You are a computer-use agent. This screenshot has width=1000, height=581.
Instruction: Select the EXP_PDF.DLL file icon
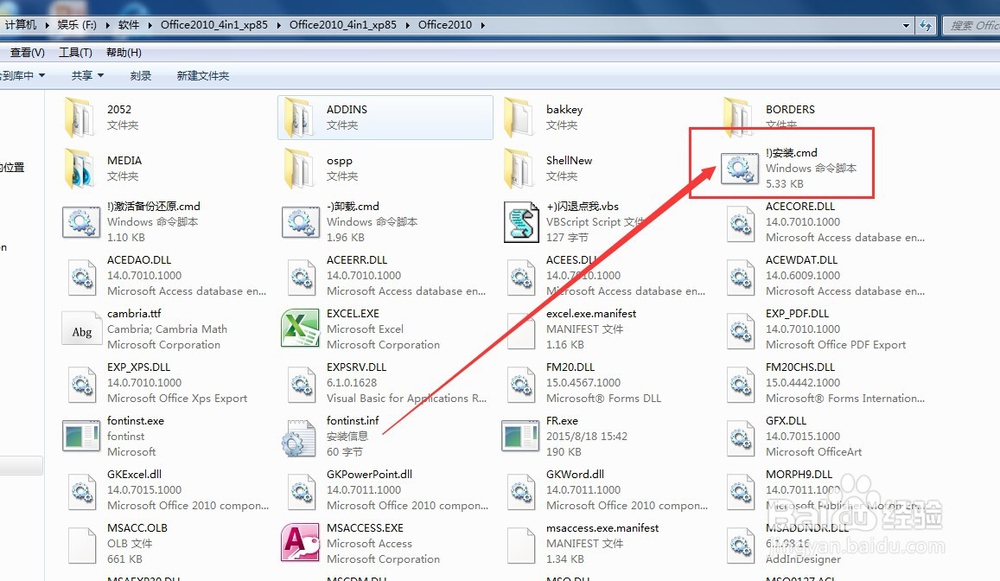point(740,330)
